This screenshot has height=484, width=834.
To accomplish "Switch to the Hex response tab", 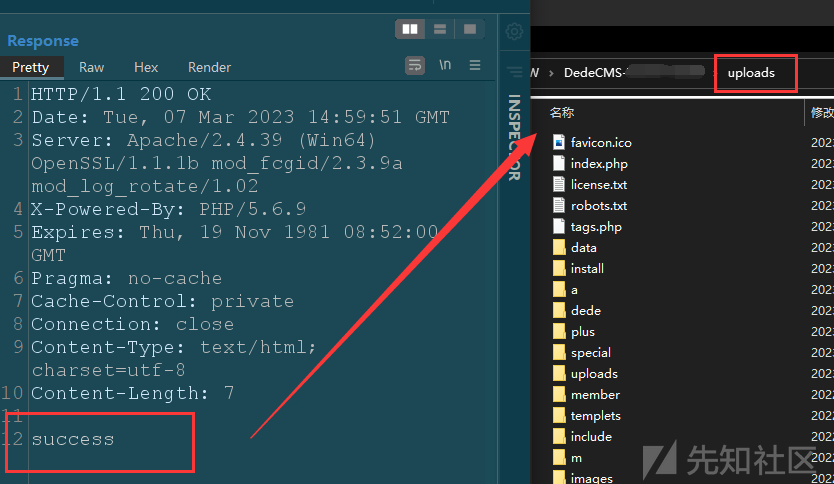I will click(146, 68).
